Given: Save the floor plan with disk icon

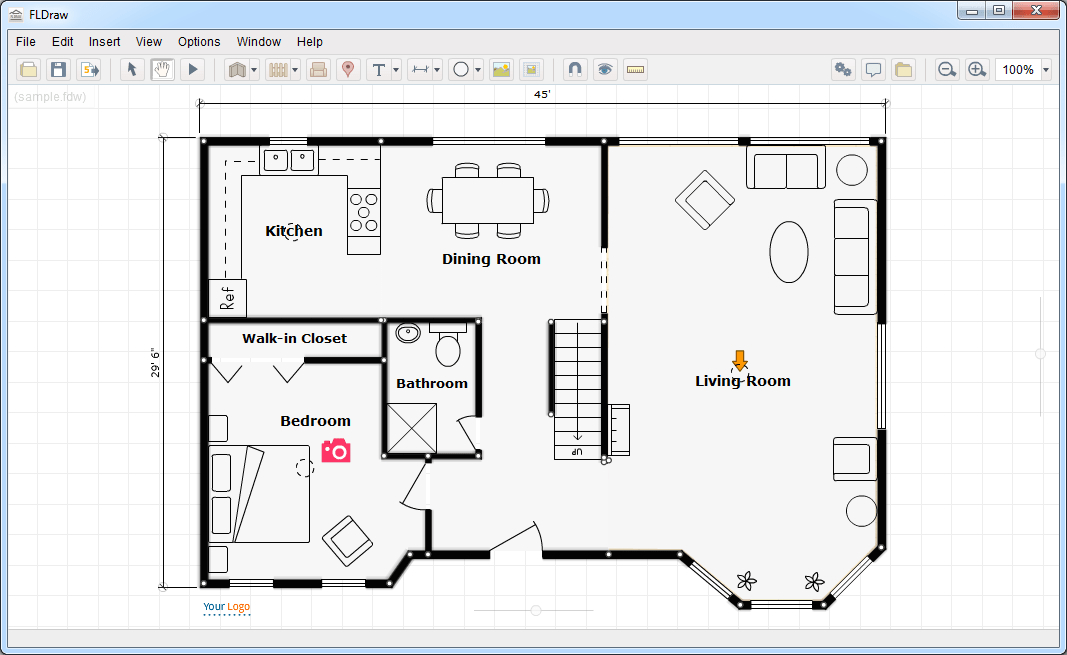Looking at the screenshot, I should click(x=59, y=69).
